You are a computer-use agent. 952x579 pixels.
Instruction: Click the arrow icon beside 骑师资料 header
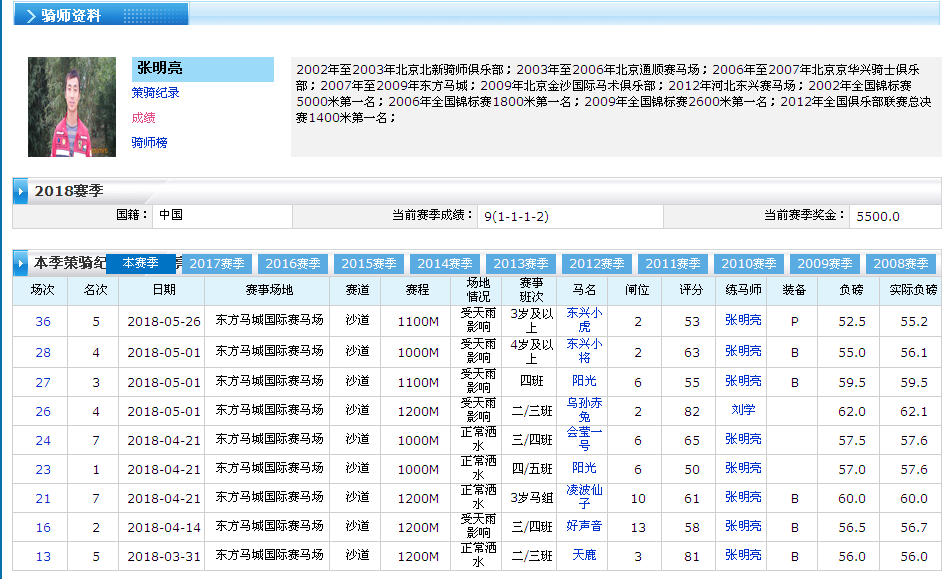pos(31,16)
